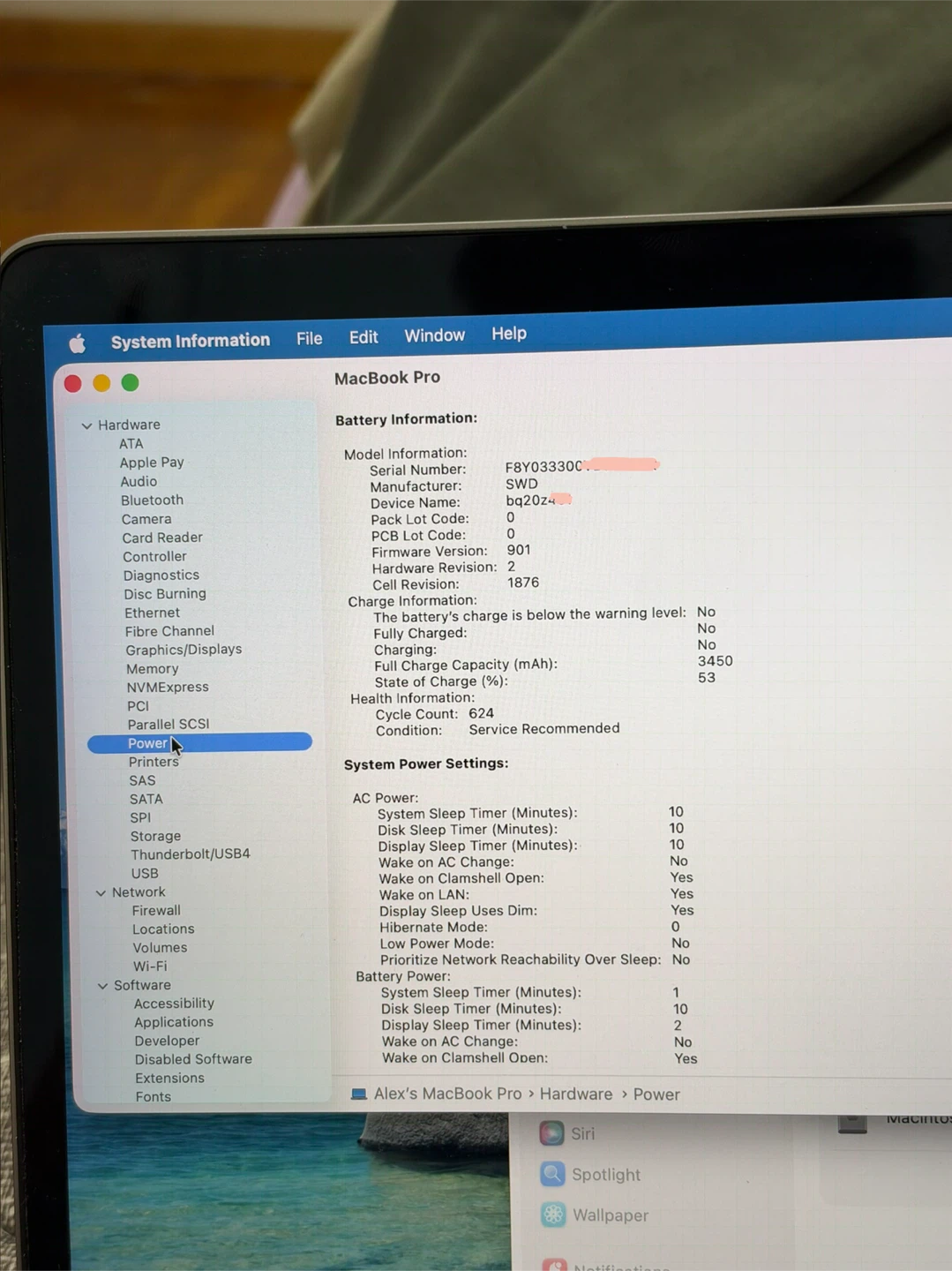The width and height of the screenshot is (952, 1271).
Task: Select PCI in the sidebar
Action: pyautogui.click(x=138, y=706)
